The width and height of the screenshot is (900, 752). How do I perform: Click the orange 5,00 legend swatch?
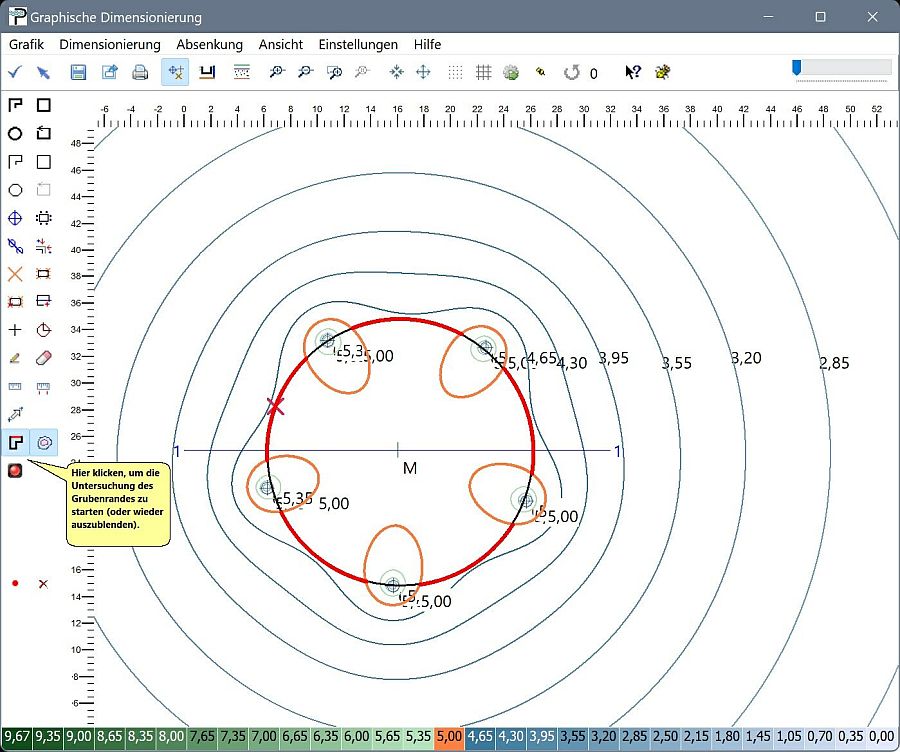(449, 737)
